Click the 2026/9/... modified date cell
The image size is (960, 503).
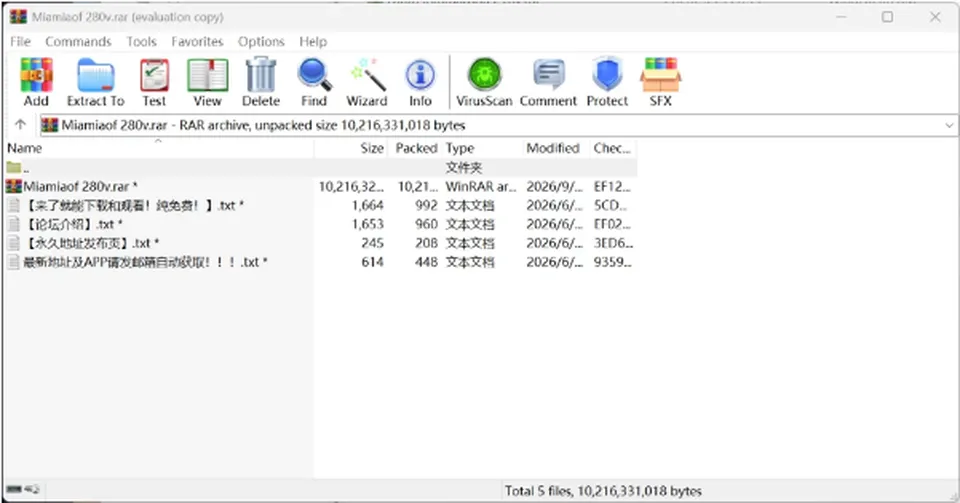coord(554,187)
